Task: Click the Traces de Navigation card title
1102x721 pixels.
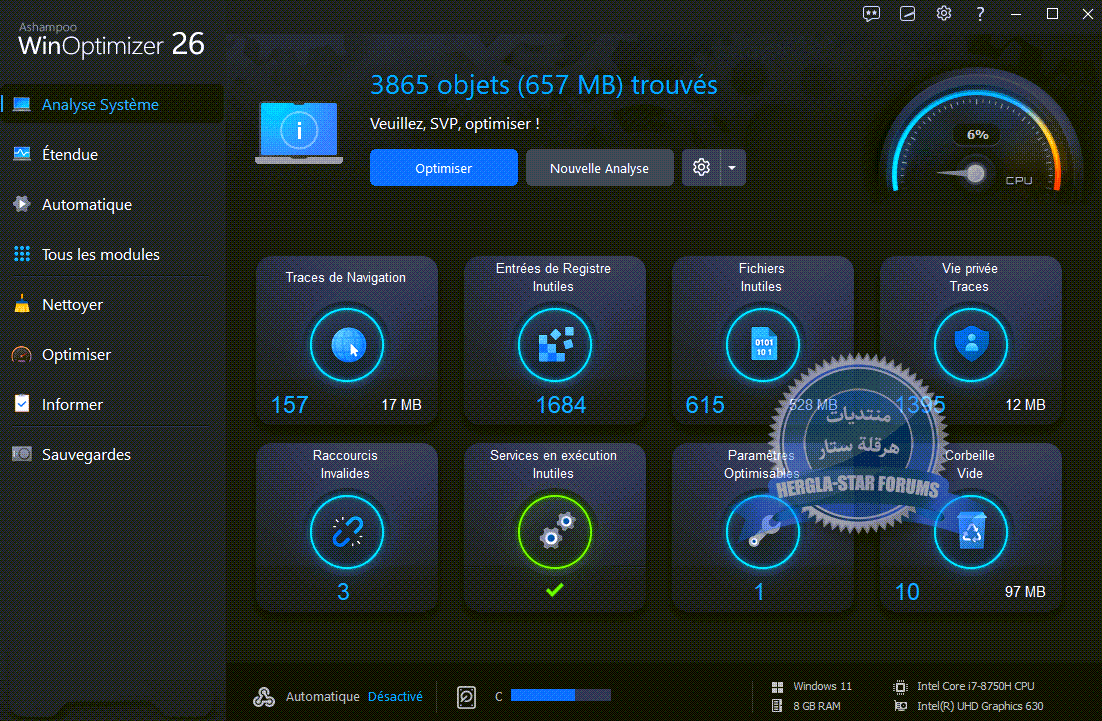Action: click(x=345, y=278)
